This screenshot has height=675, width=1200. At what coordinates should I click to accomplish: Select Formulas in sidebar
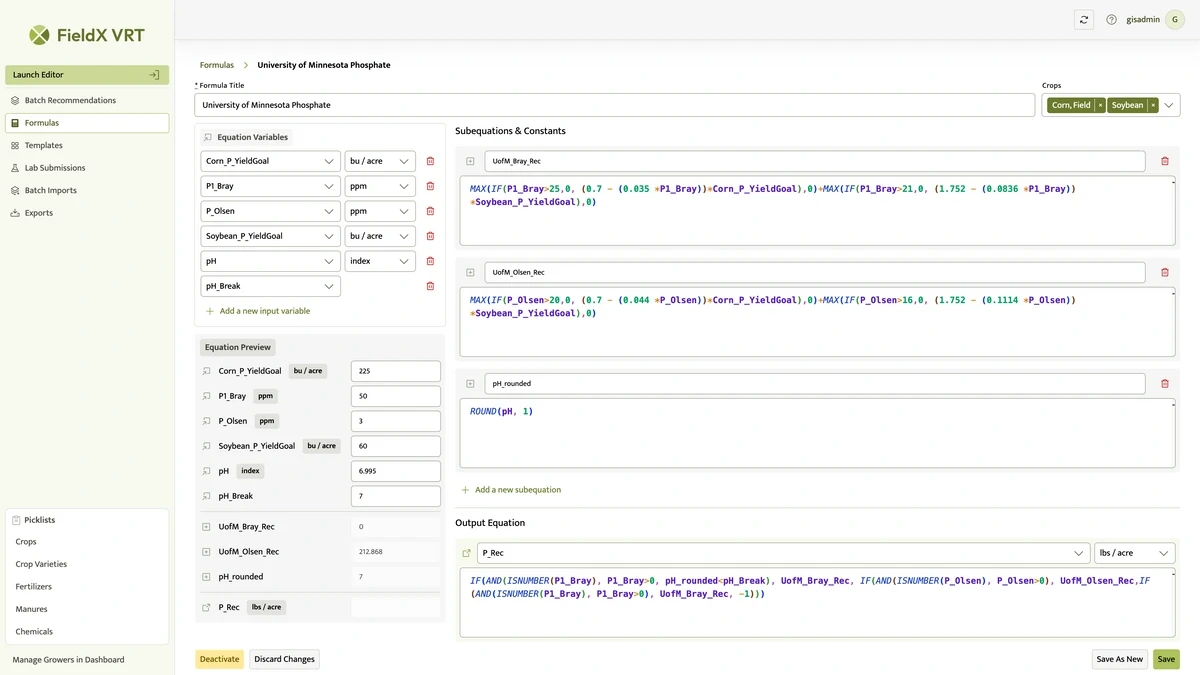tap(87, 123)
